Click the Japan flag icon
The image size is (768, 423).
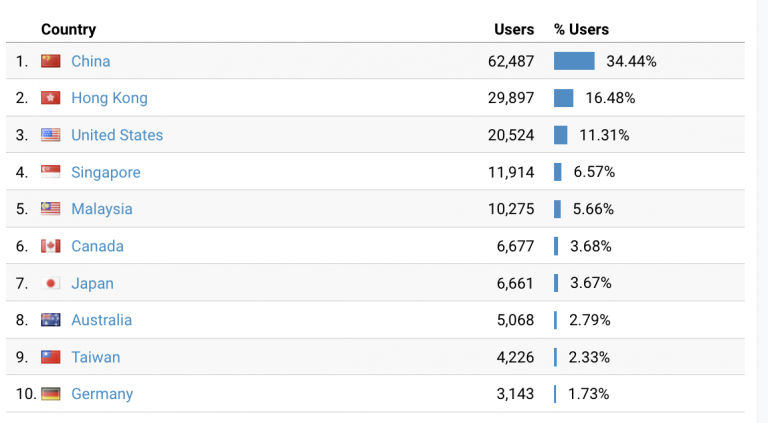[x=51, y=283]
